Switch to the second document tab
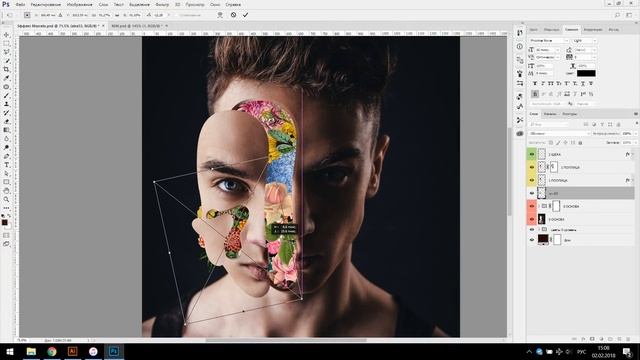 [x=136, y=26]
